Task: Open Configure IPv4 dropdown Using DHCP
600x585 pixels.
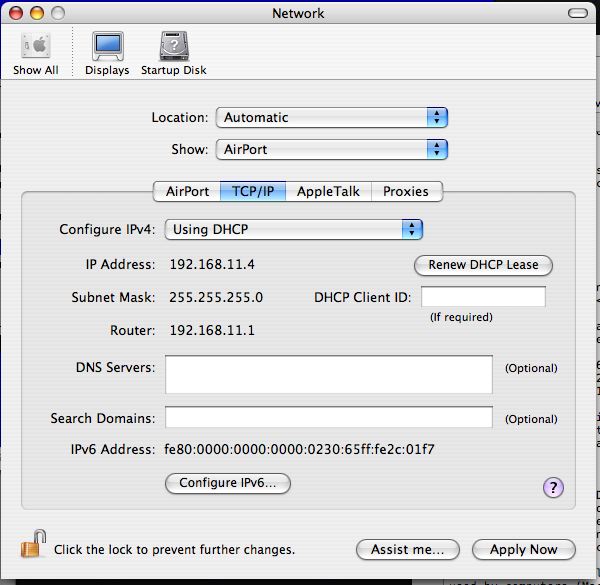Action: (x=293, y=229)
